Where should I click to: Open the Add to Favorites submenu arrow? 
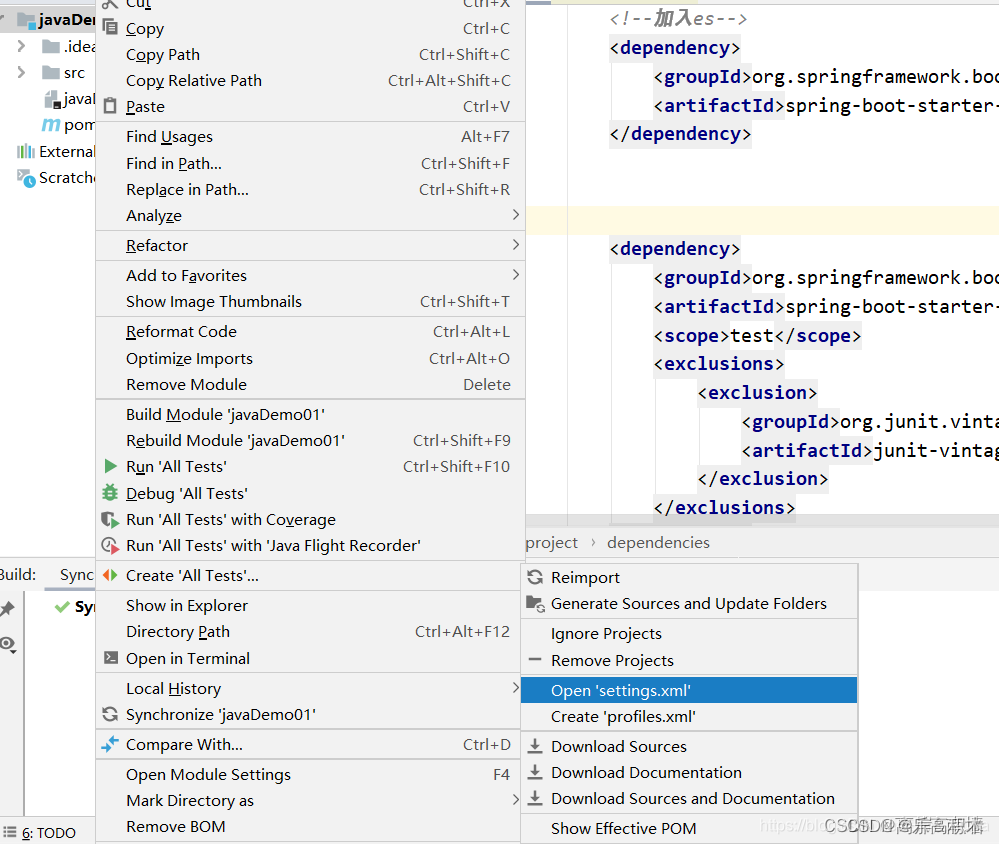pyautogui.click(x=515, y=275)
